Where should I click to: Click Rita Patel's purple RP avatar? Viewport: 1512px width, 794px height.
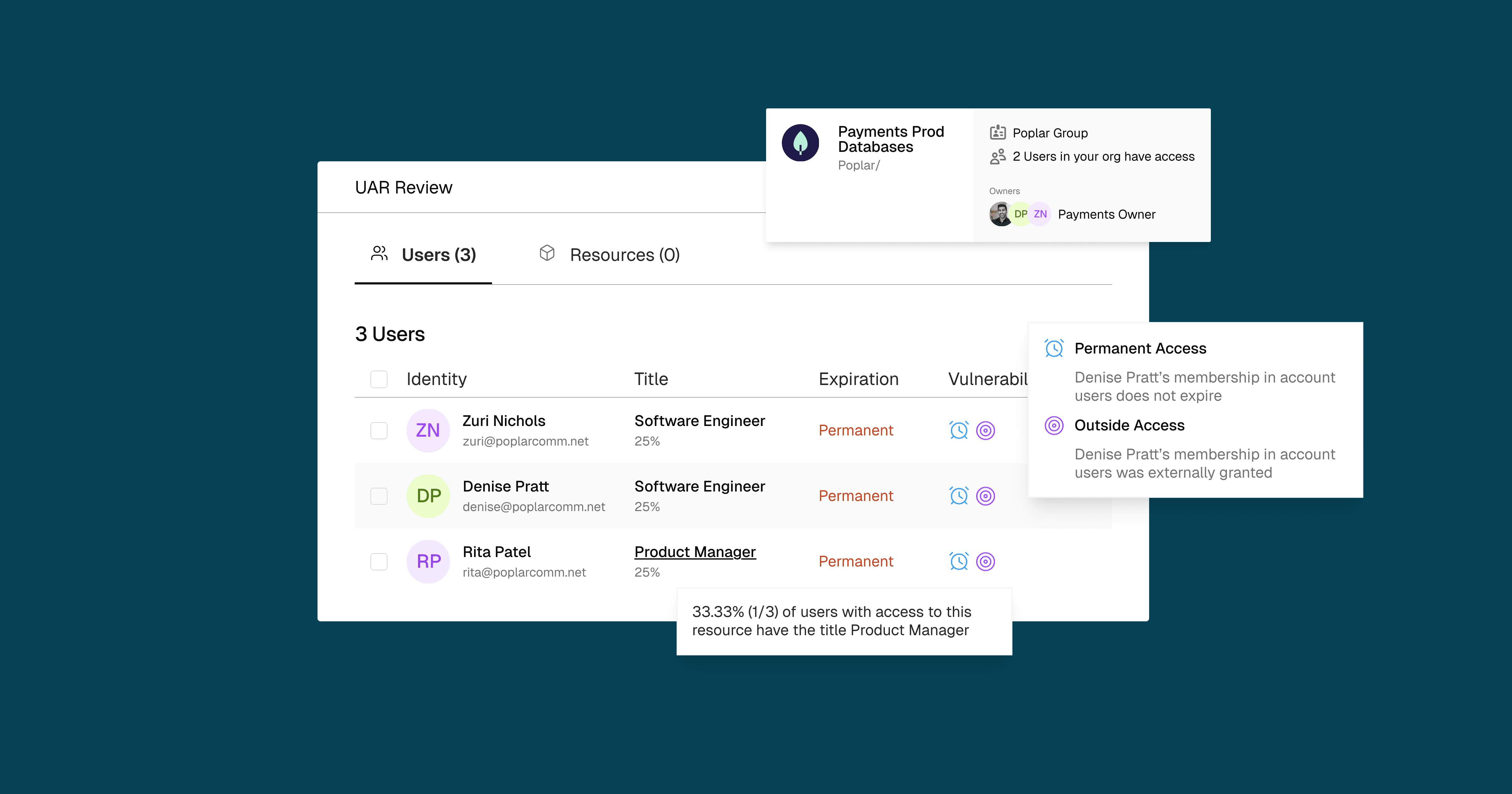point(428,561)
